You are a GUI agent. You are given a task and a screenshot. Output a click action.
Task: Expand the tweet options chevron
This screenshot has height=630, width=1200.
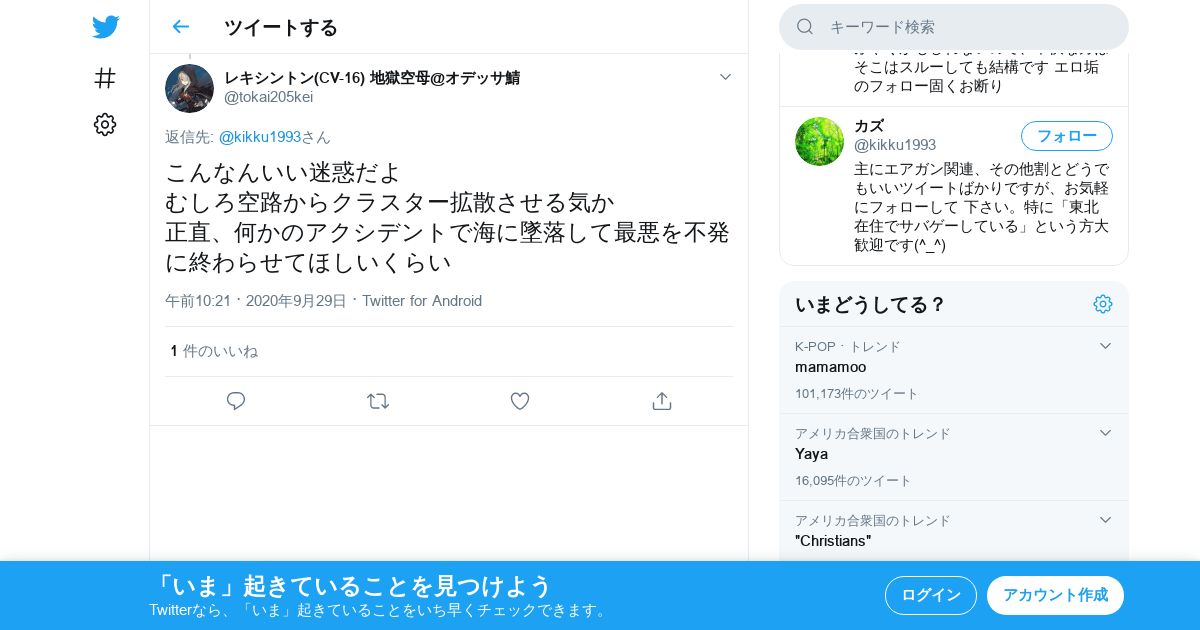coord(726,77)
